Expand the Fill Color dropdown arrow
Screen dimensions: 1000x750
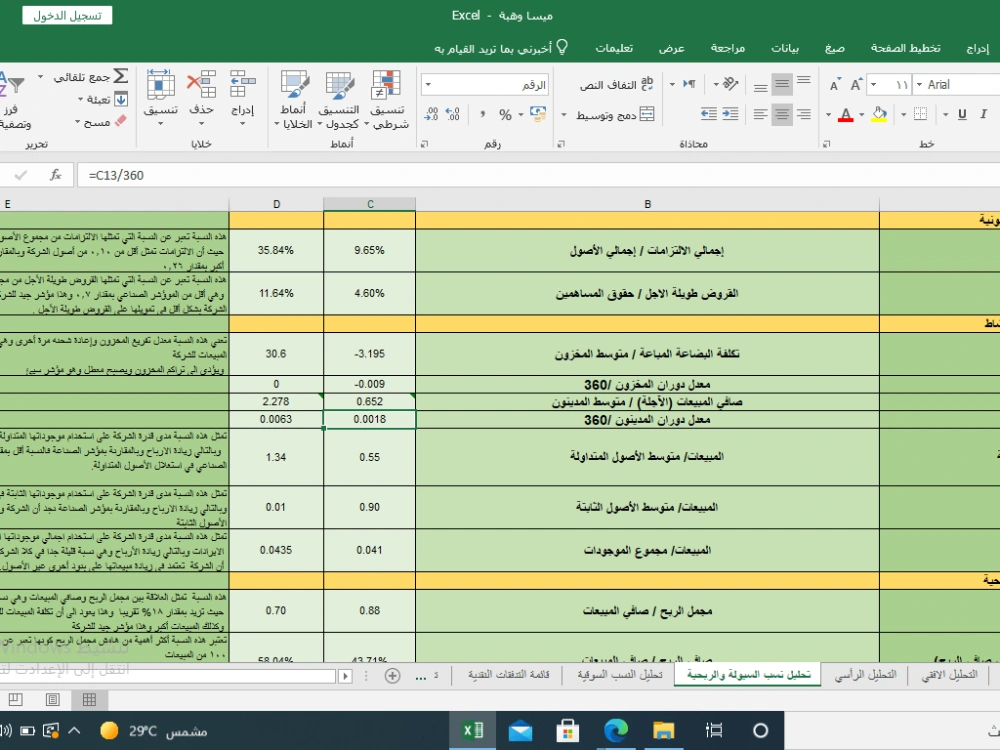pyautogui.click(x=862, y=115)
